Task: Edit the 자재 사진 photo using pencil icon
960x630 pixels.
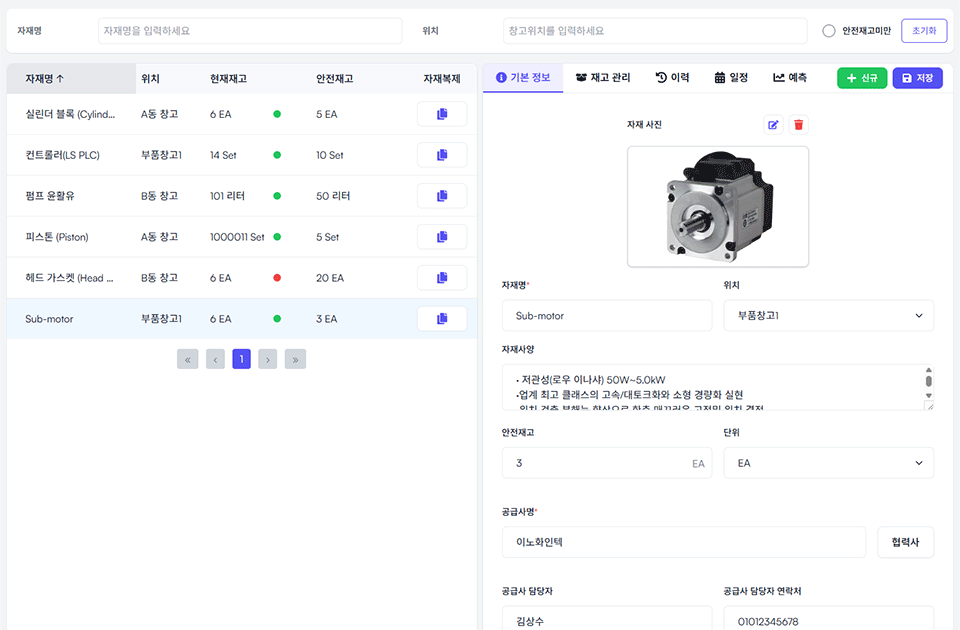Action: click(x=772, y=124)
